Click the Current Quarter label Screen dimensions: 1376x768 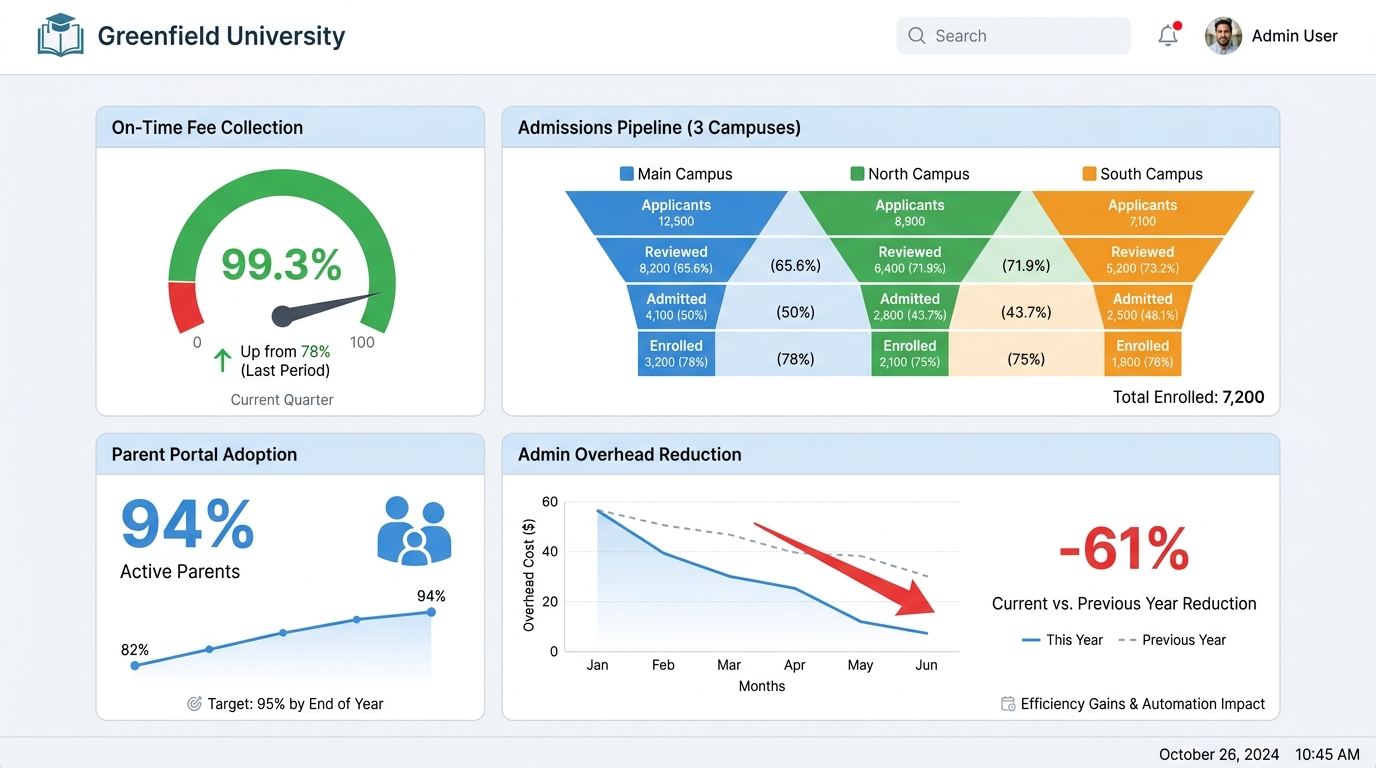click(x=282, y=399)
